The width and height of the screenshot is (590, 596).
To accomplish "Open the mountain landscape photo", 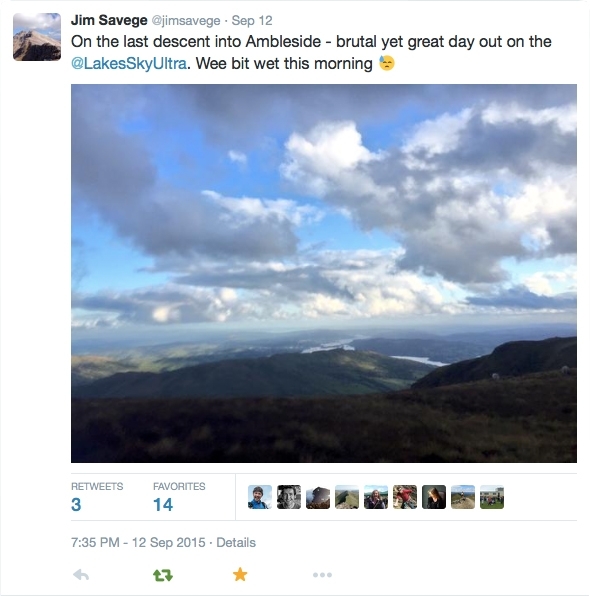I will coord(324,273).
